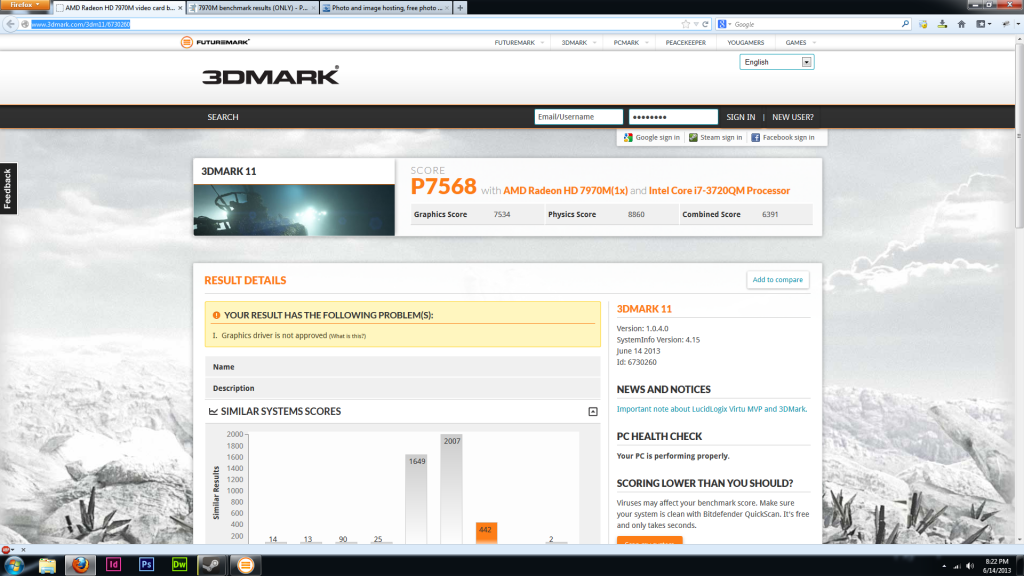
Task: Click the 'What is this?' driver link
Action: (x=347, y=336)
